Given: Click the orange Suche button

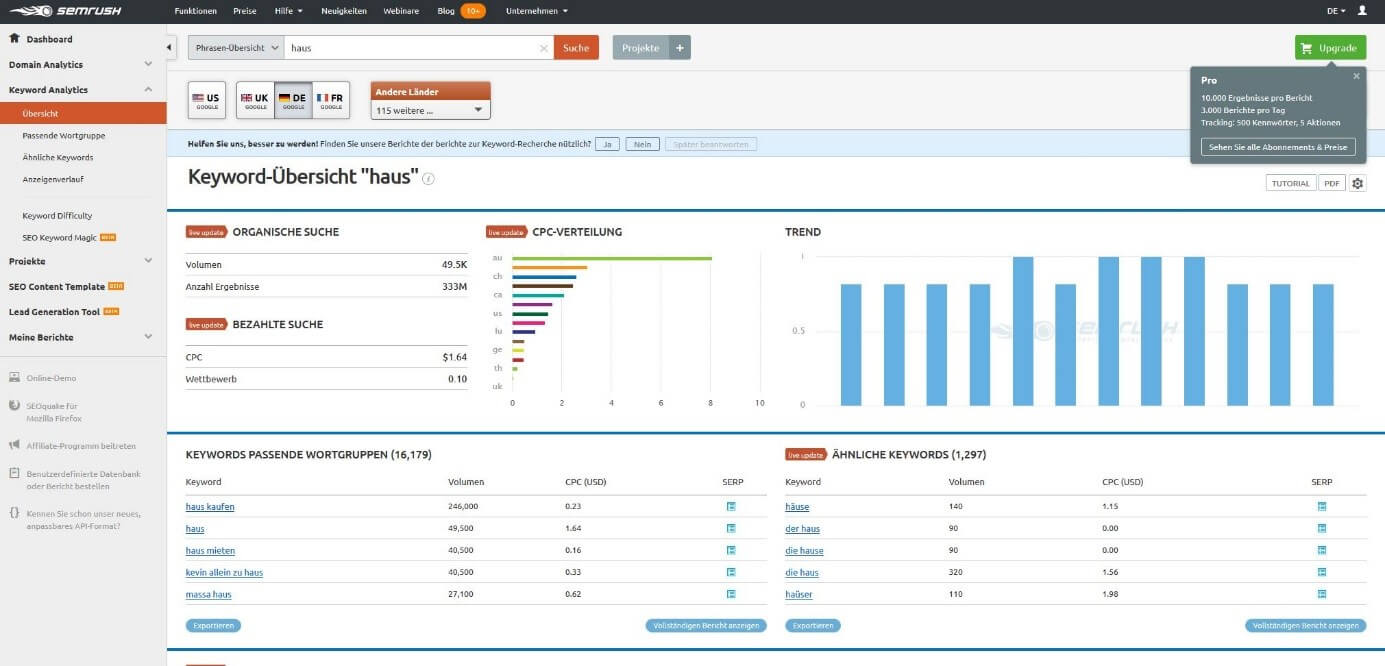Looking at the screenshot, I should [x=576, y=48].
